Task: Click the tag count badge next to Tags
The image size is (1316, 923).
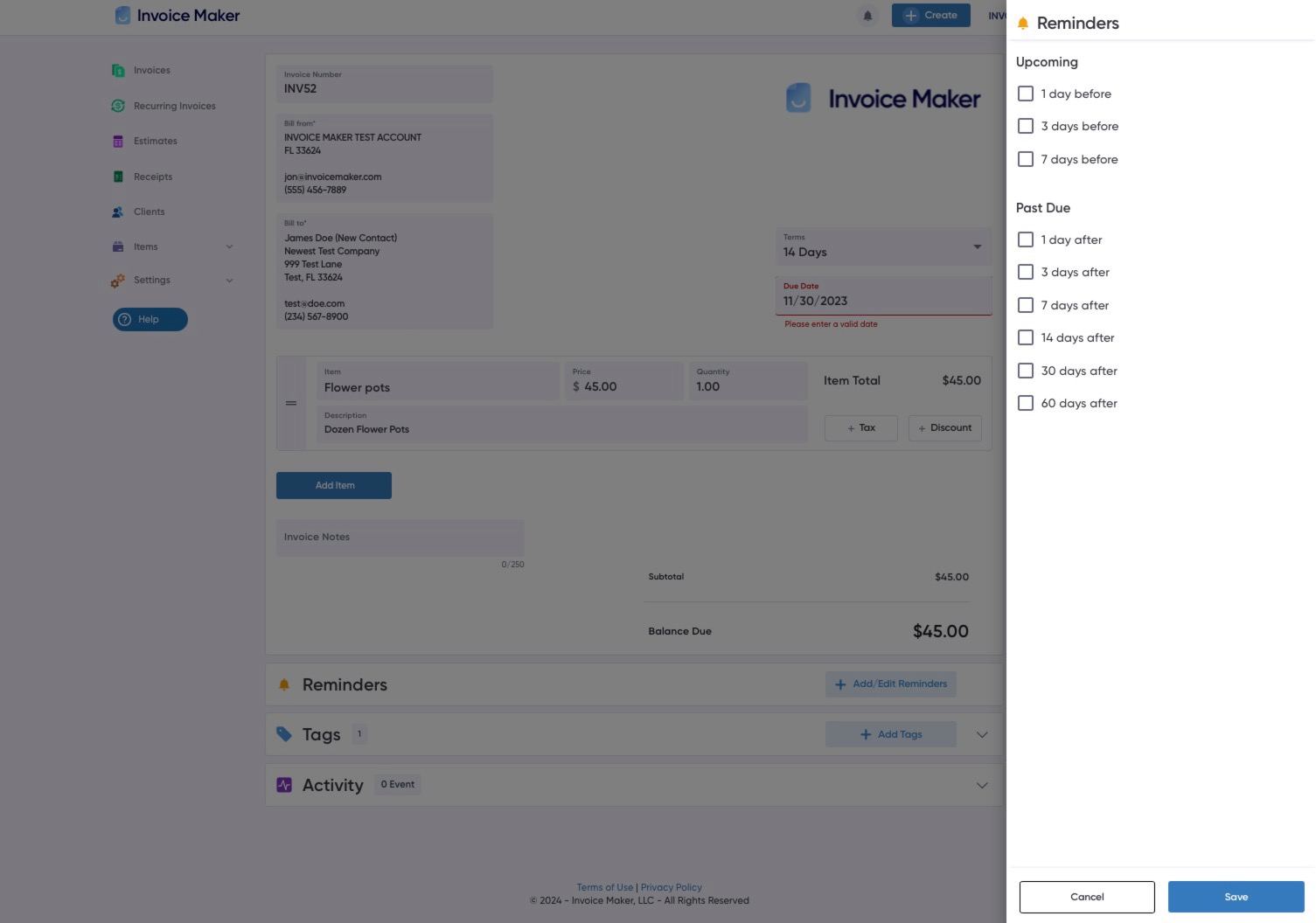Action: (359, 734)
